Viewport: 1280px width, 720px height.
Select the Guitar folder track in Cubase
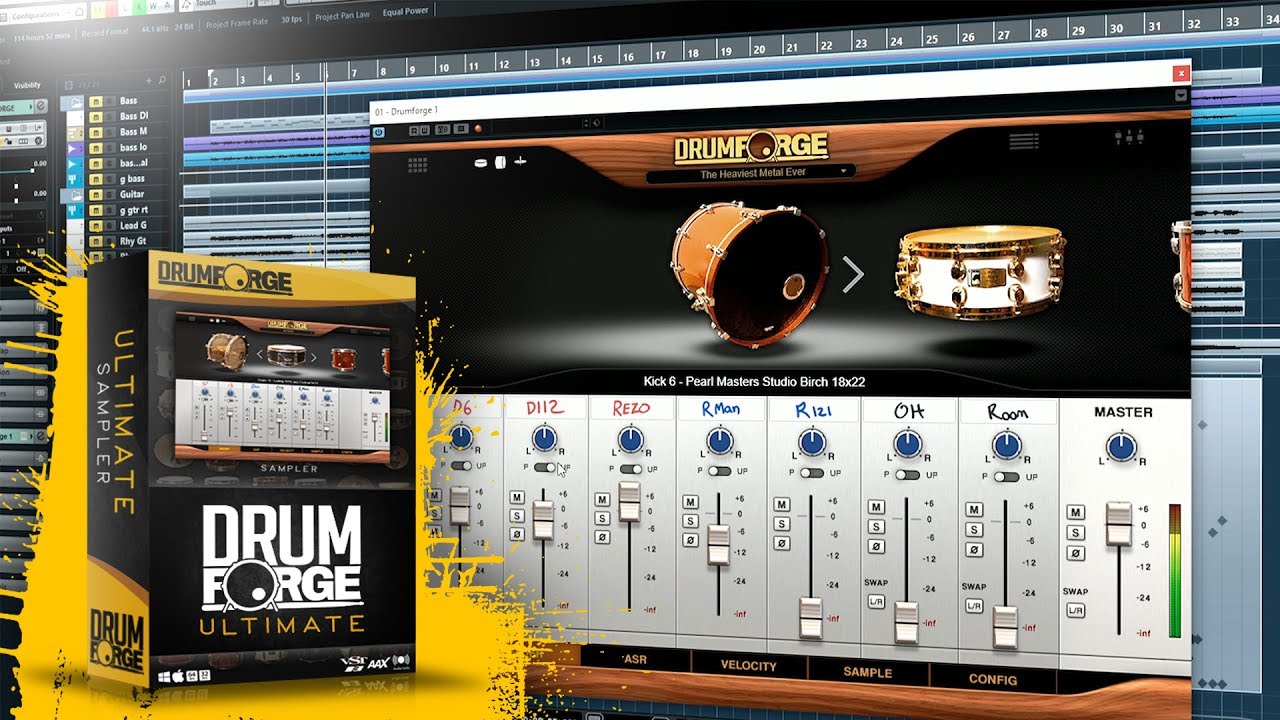[132, 194]
